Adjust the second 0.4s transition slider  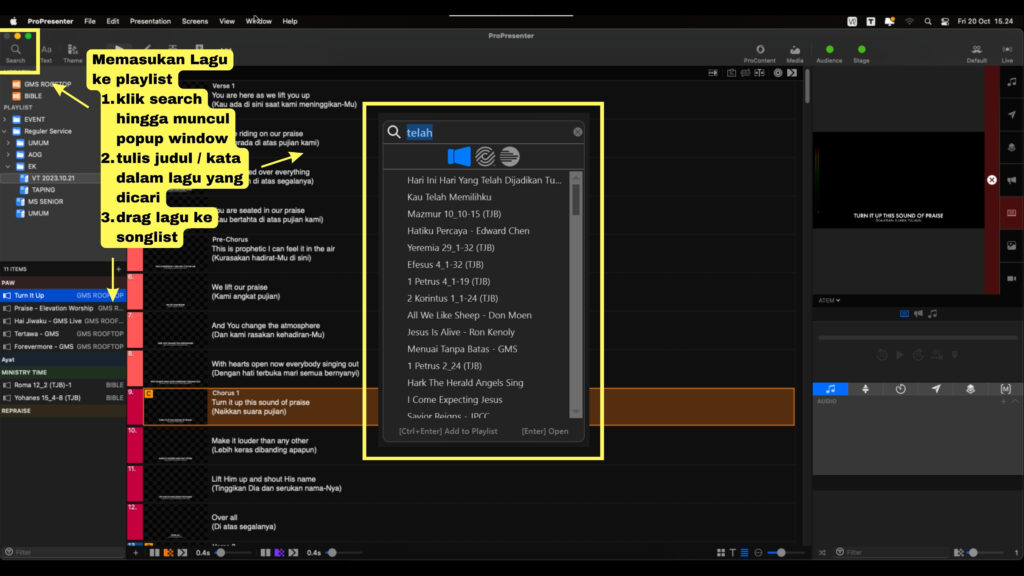click(x=345, y=552)
